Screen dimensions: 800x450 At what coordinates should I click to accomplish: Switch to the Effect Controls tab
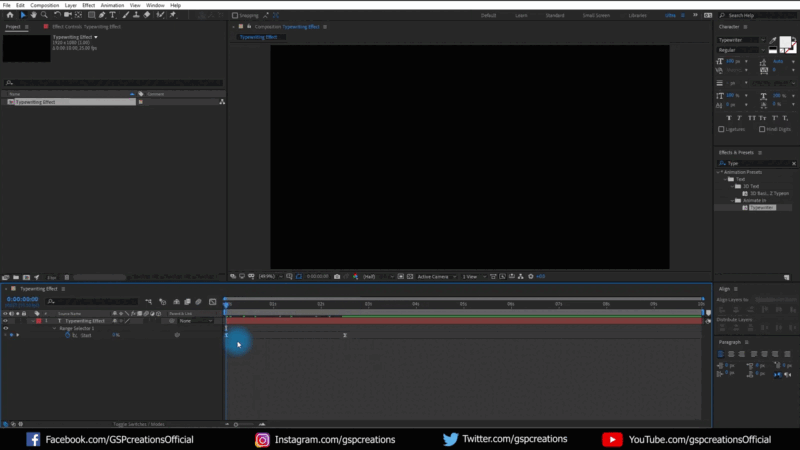click(x=86, y=27)
